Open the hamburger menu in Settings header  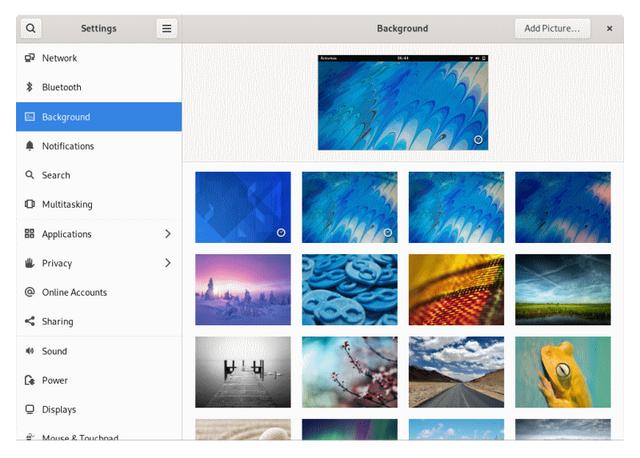coord(167,28)
